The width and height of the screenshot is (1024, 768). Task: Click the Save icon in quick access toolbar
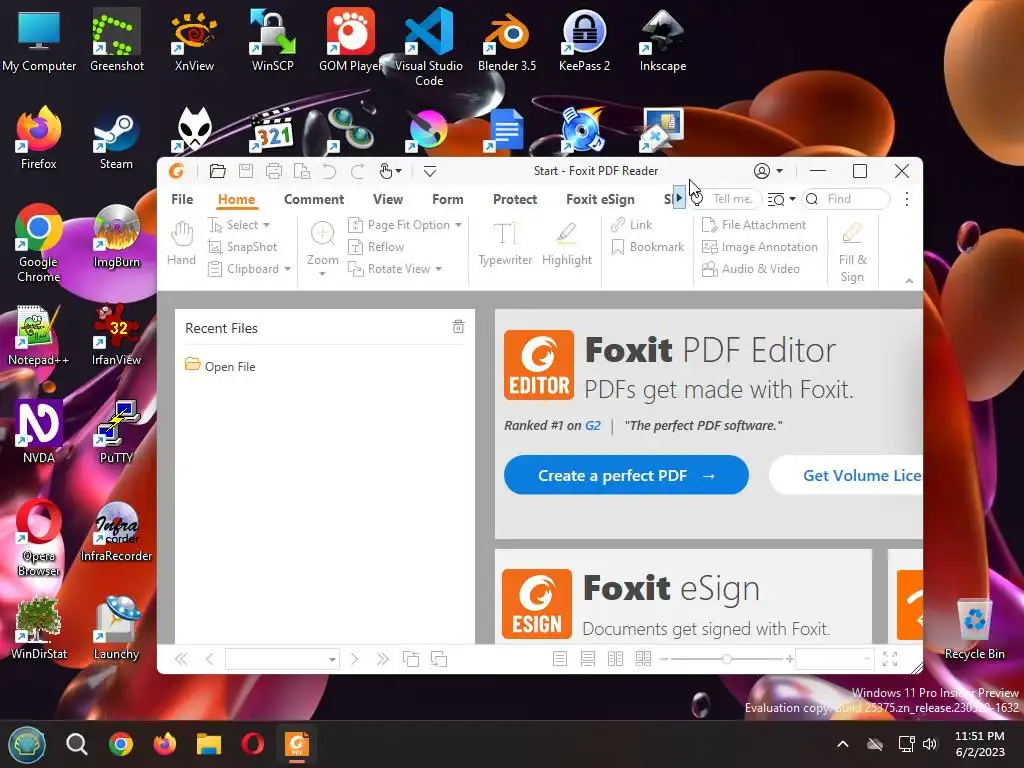pyautogui.click(x=246, y=172)
